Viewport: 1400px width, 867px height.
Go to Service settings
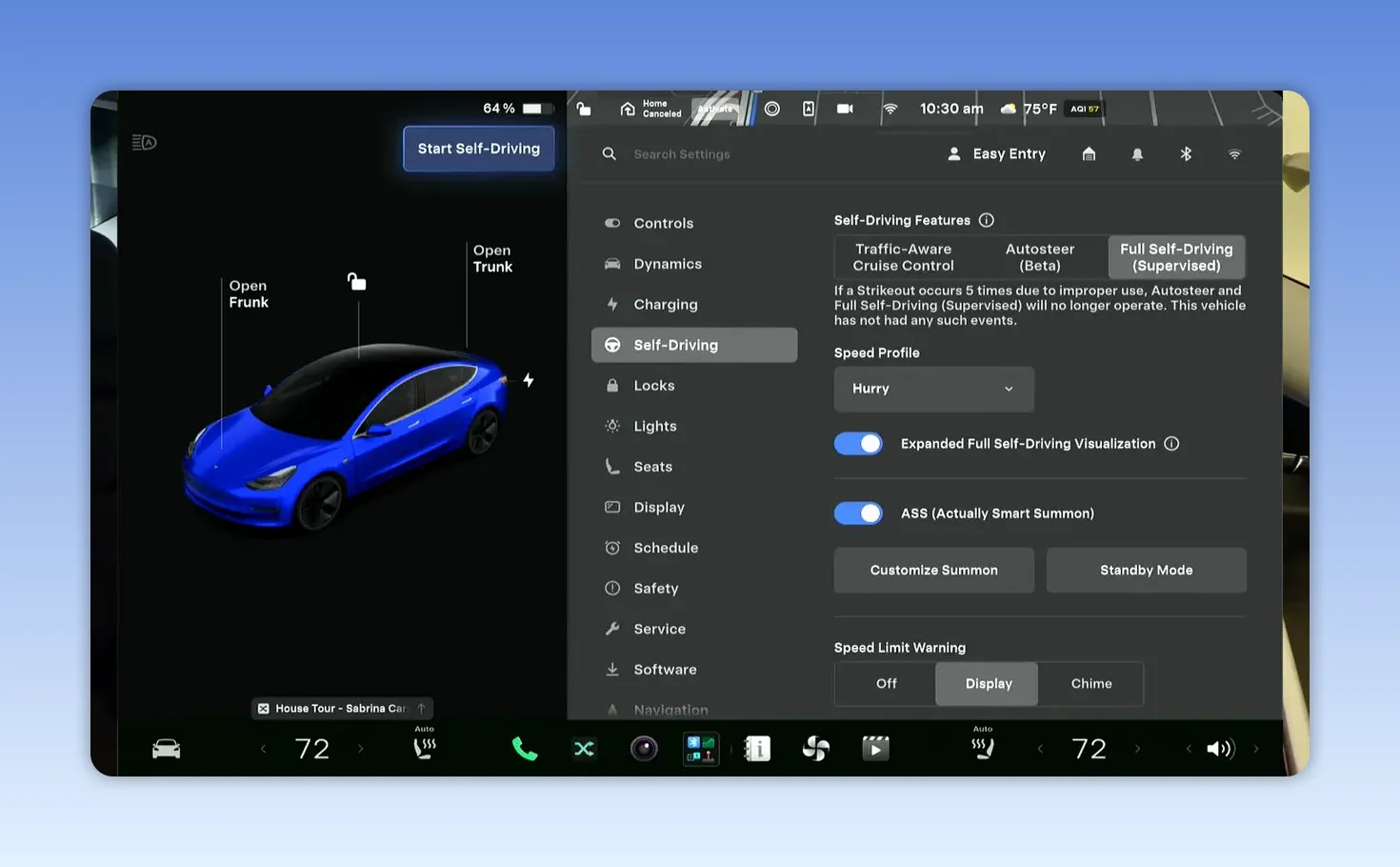click(694, 629)
